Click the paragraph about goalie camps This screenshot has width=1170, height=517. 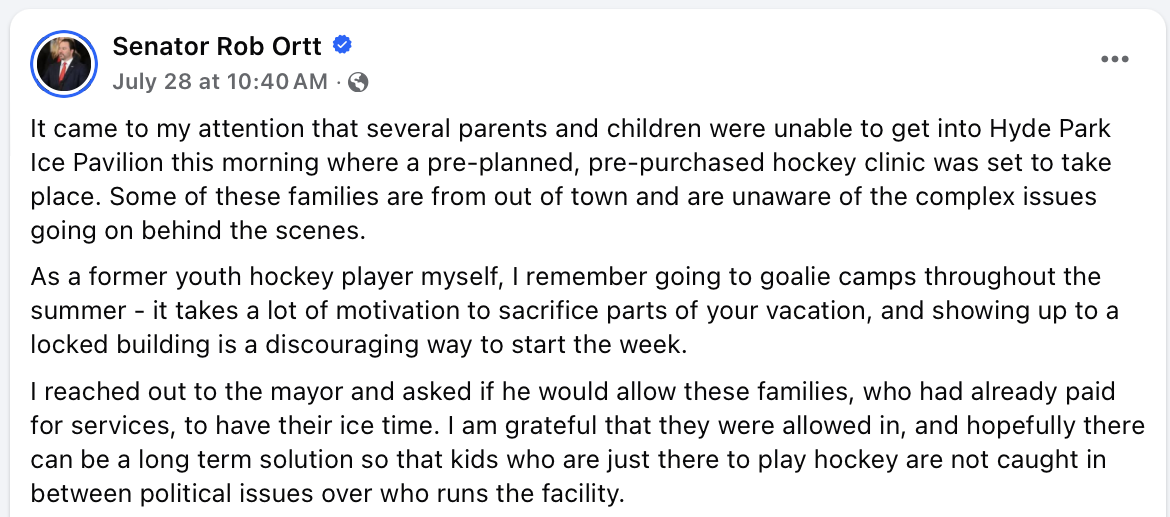click(575, 311)
